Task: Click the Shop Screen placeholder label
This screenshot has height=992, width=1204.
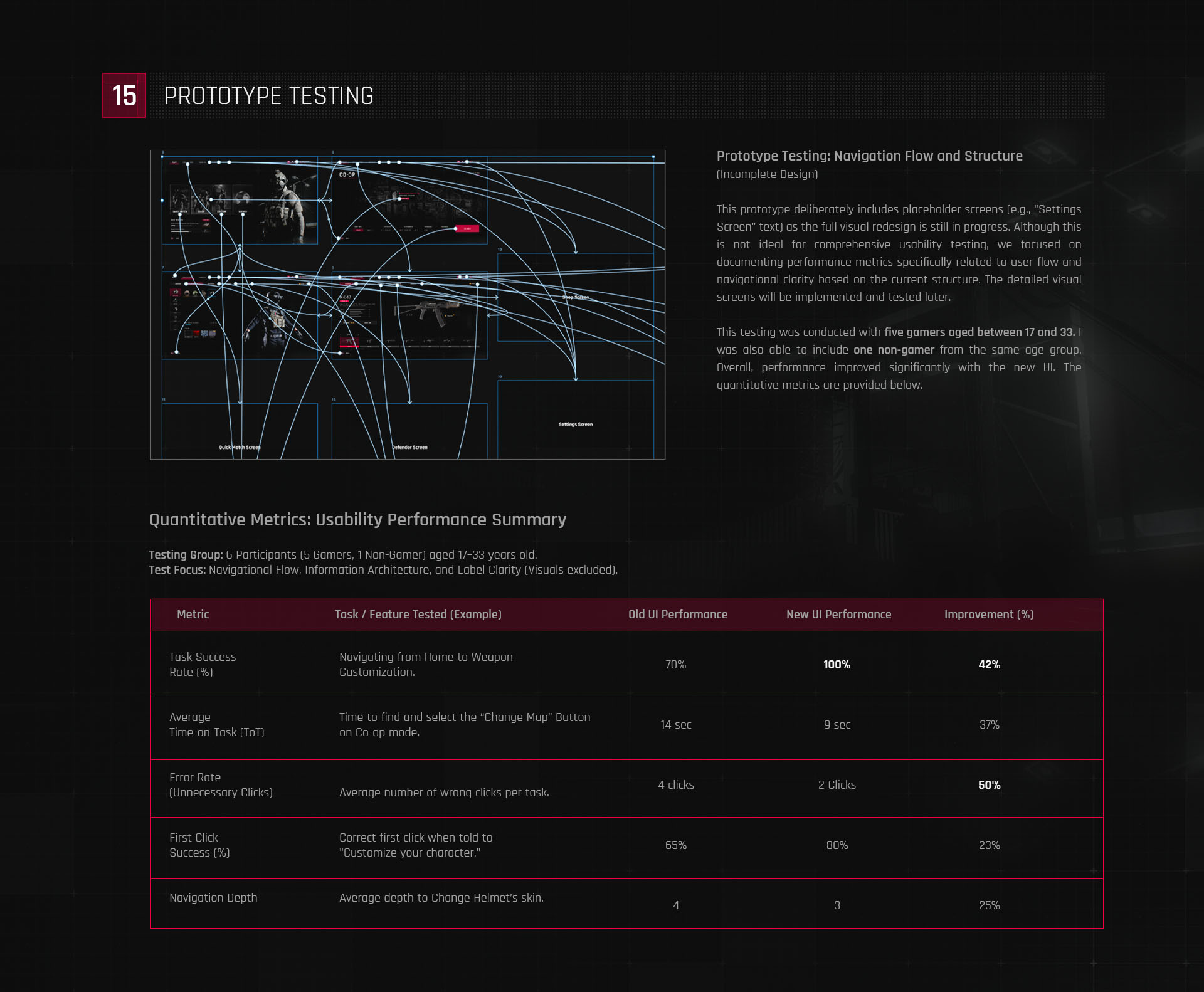Action: (575, 297)
